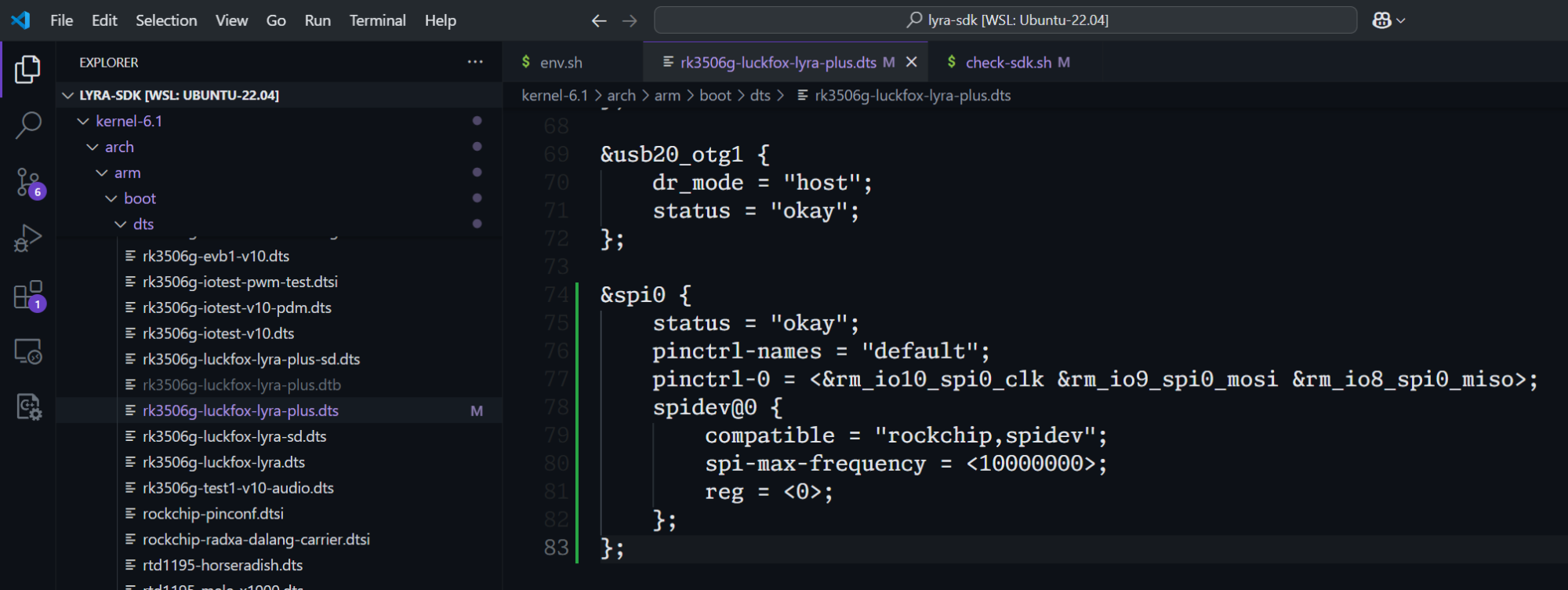Click the pinctrl-names = "default" line
The width and height of the screenshot is (1568, 590).
point(821,351)
